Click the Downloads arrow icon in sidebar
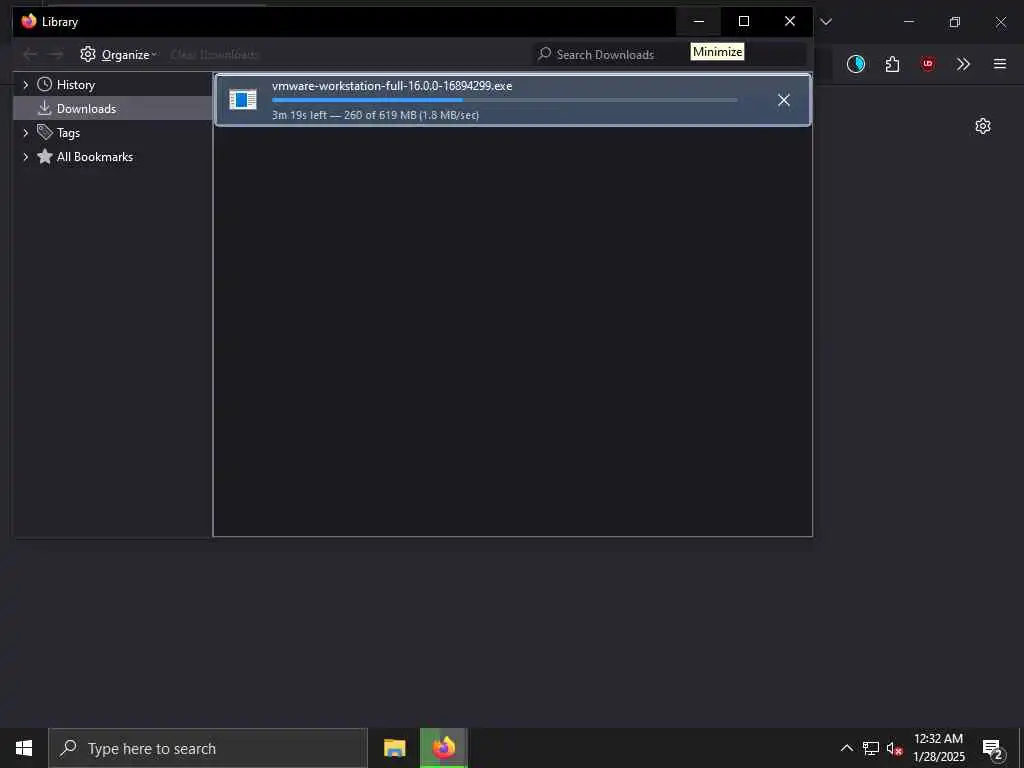Viewport: 1024px width, 768px height. click(44, 108)
